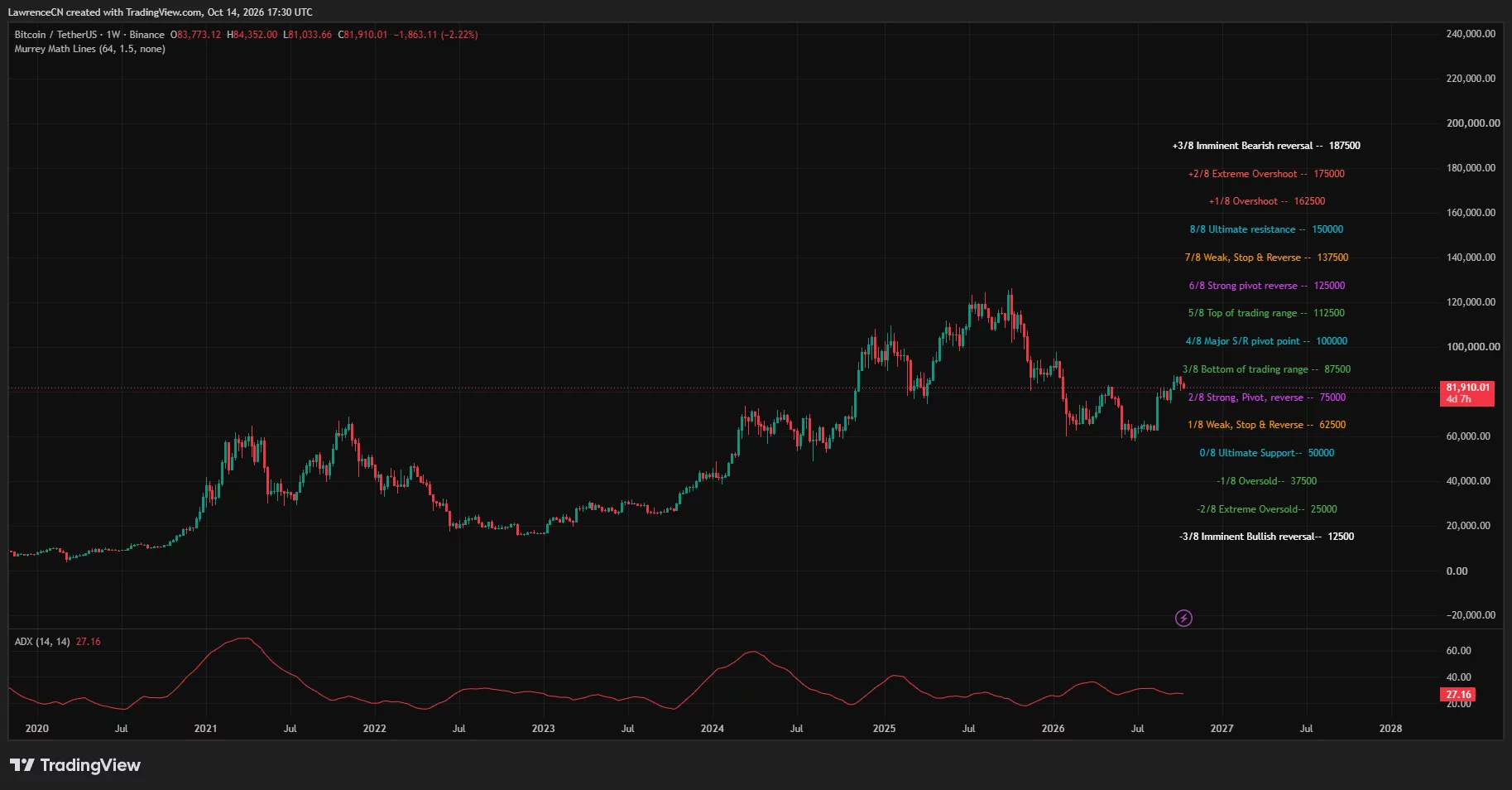1512x790 pixels.
Task: Click the TradingView logo at the bottom left
Action: 75,765
